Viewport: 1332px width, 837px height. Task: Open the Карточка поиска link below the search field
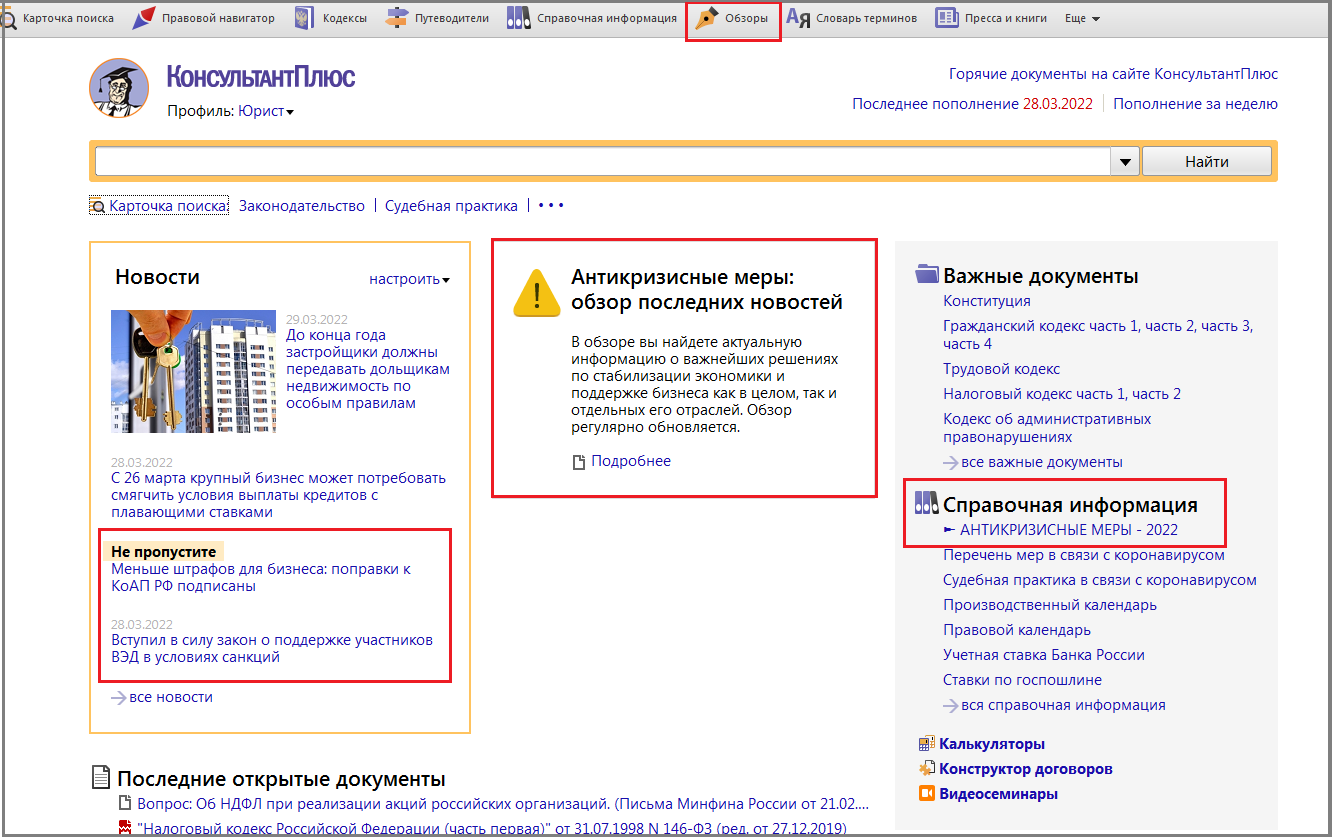click(159, 206)
